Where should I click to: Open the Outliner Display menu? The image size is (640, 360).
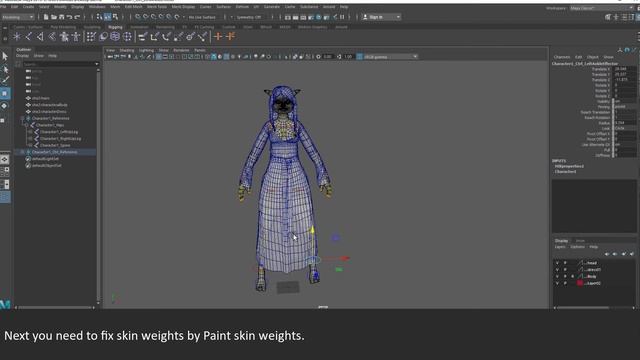coord(22,56)
